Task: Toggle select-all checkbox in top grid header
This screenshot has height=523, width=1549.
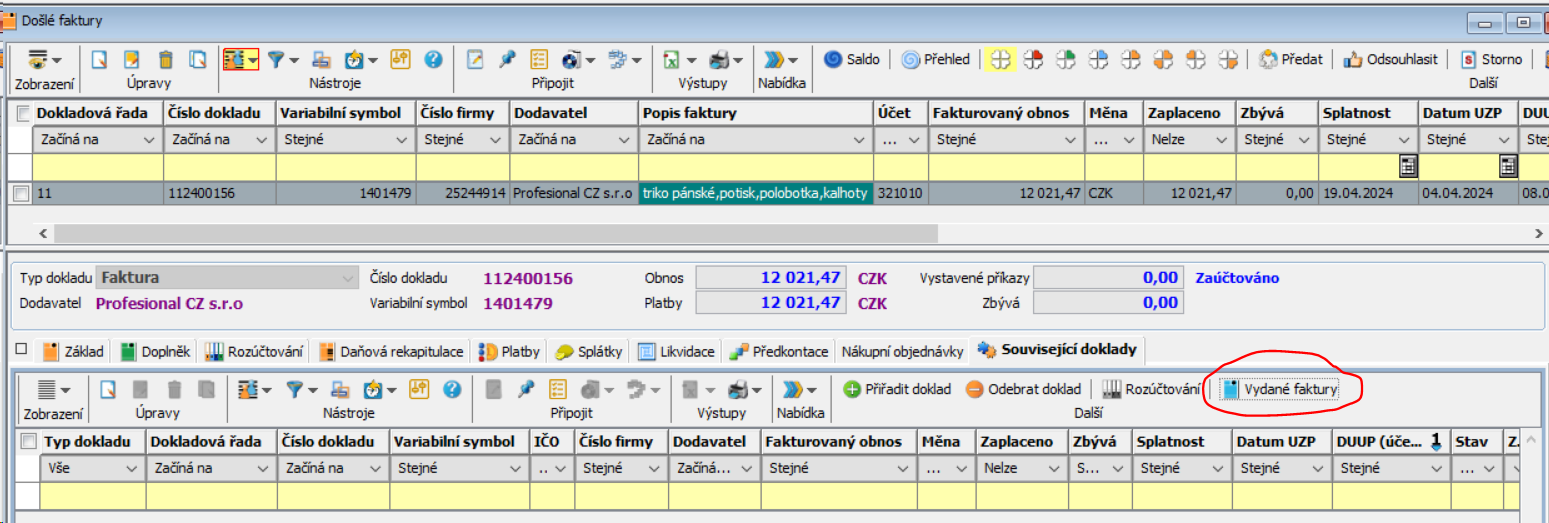Action: pyautogui.click(x=23, y=114)
